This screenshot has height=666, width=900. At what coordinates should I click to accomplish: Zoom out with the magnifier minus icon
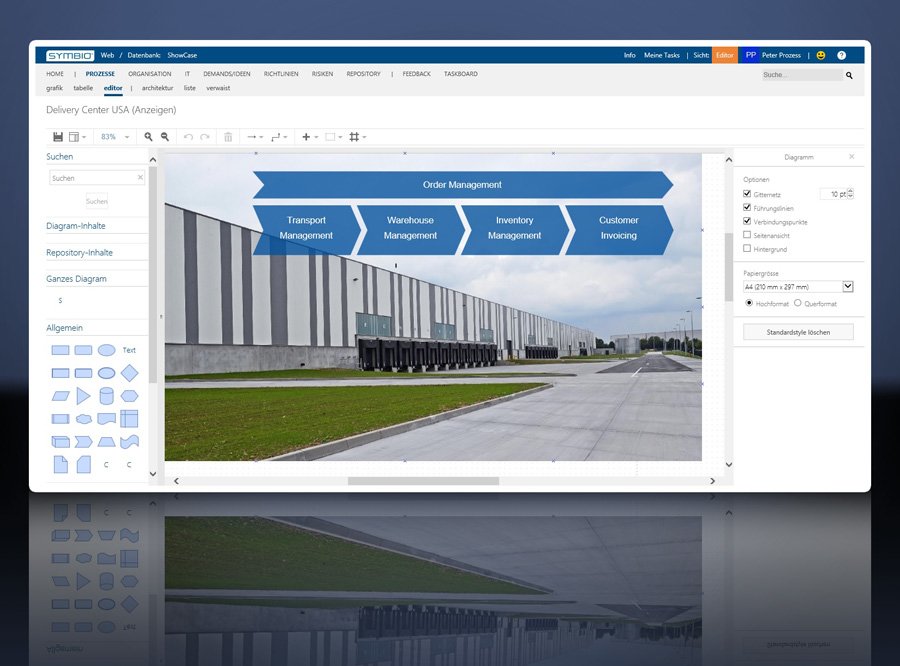165,137
